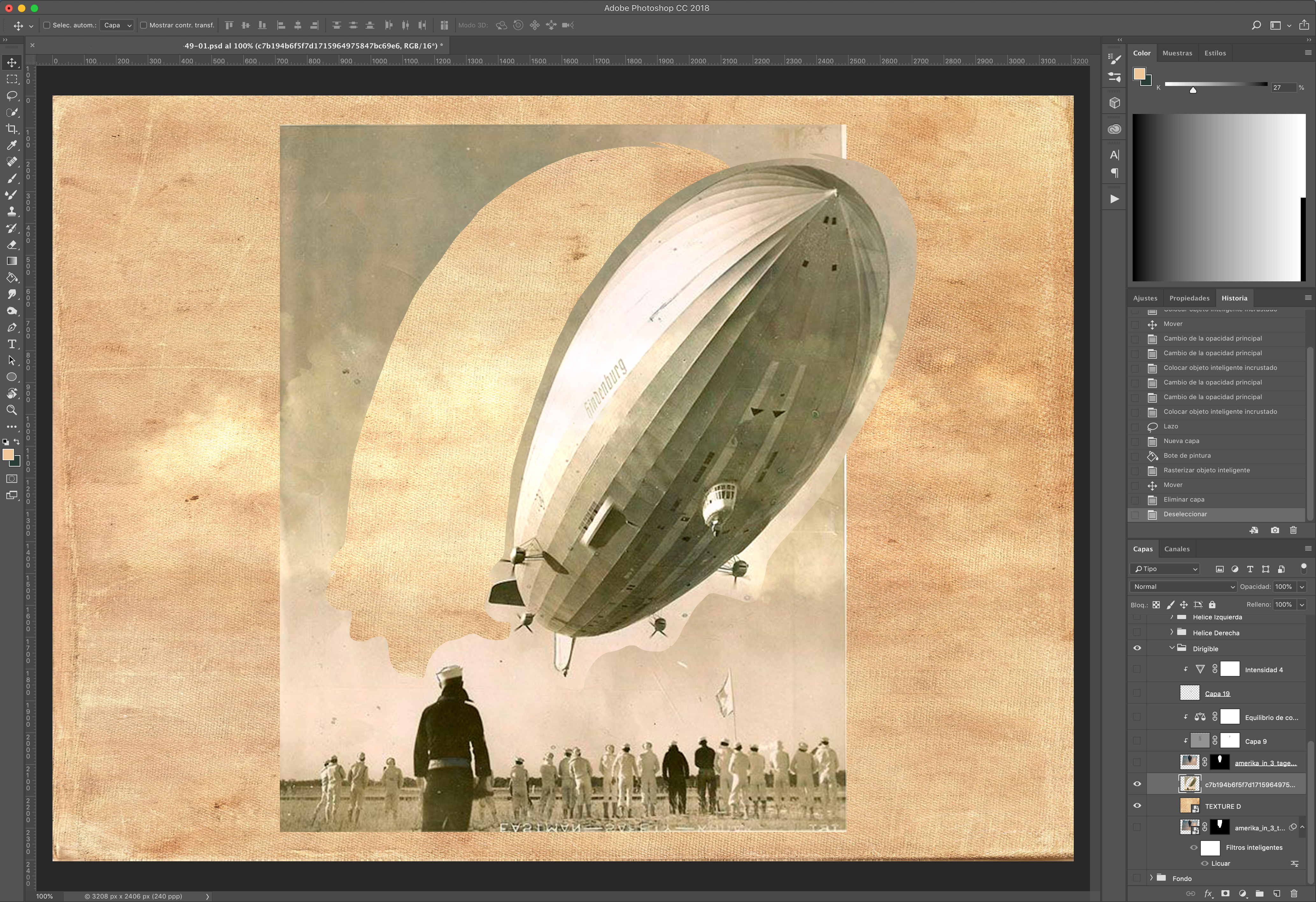
Task: Open the Normal blend mode dropdown
Action: [x=1184, y=587]
